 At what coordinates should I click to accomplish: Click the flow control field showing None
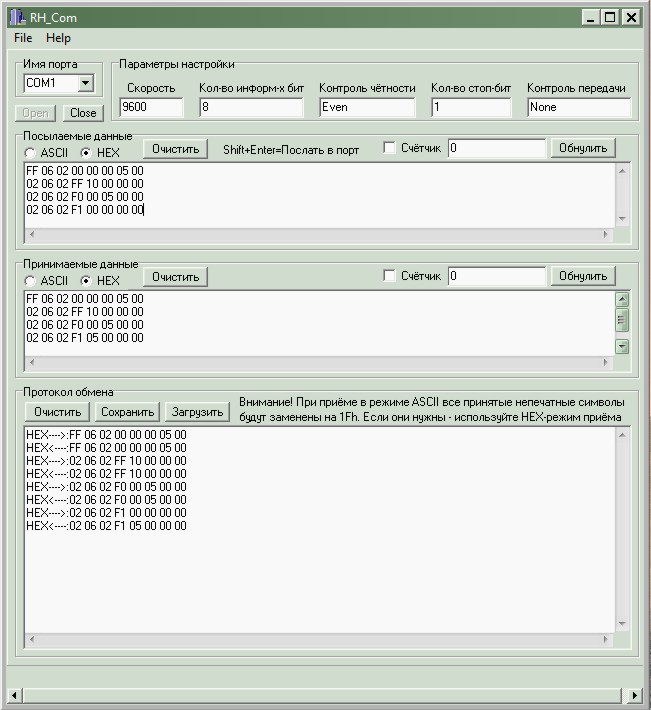579,107
